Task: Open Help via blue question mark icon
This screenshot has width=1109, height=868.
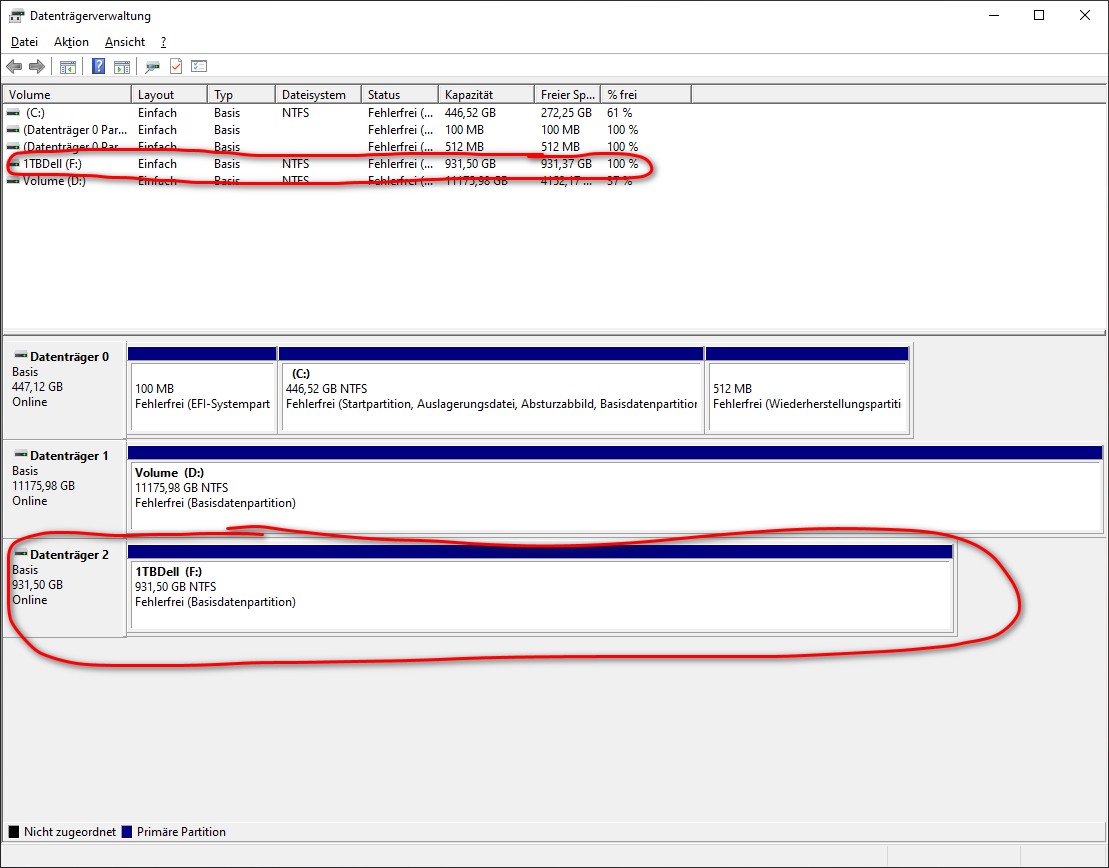Action: pyautogui.click(x=98, y=66)
